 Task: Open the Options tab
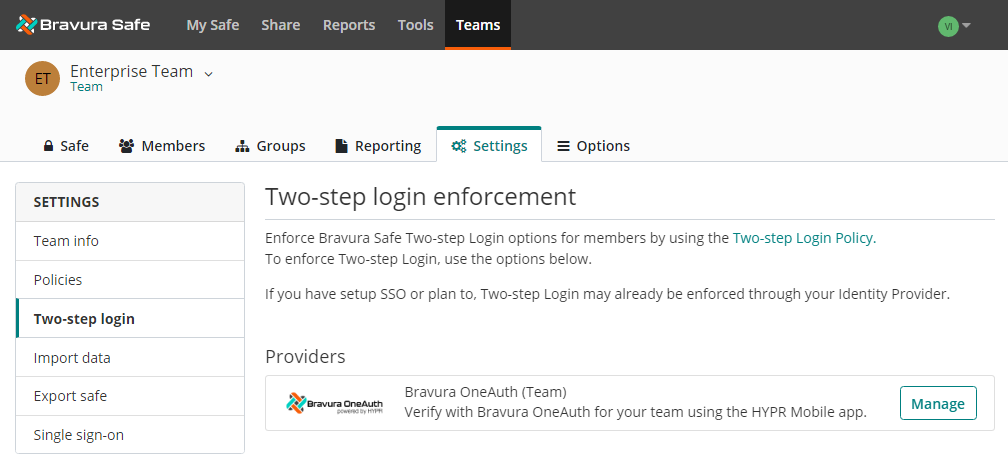point(593,146)
